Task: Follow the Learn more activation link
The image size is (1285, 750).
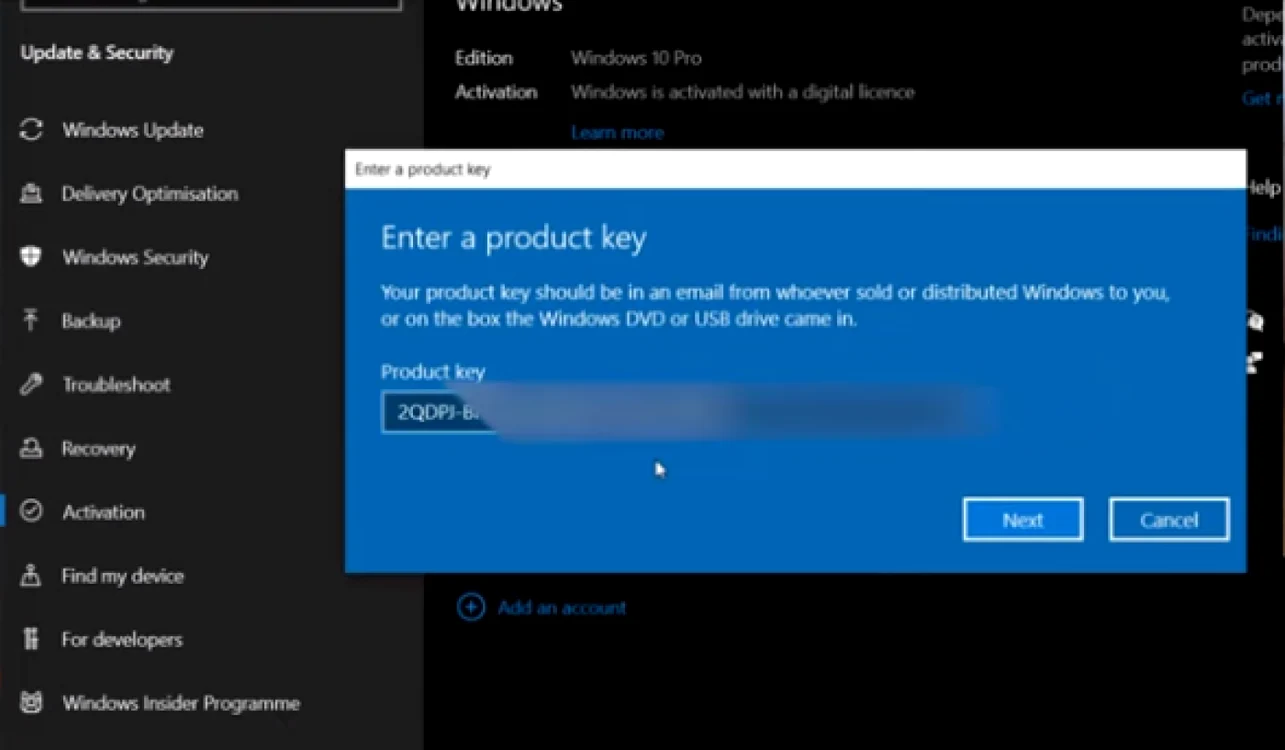Action: [x=617, y=132]
